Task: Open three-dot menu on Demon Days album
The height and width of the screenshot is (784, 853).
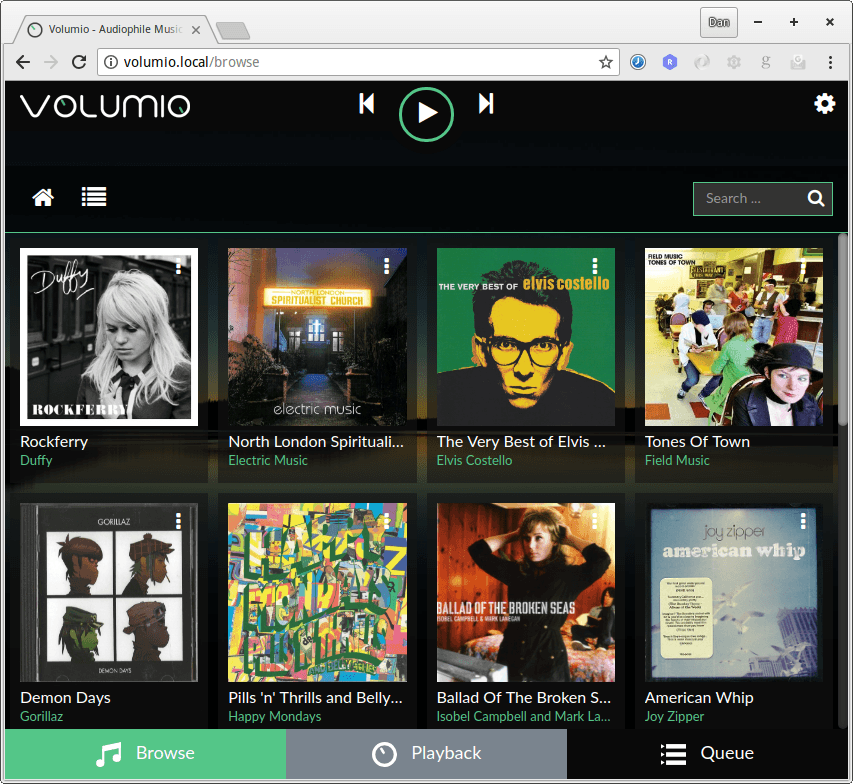Action: tap(178, 521)
